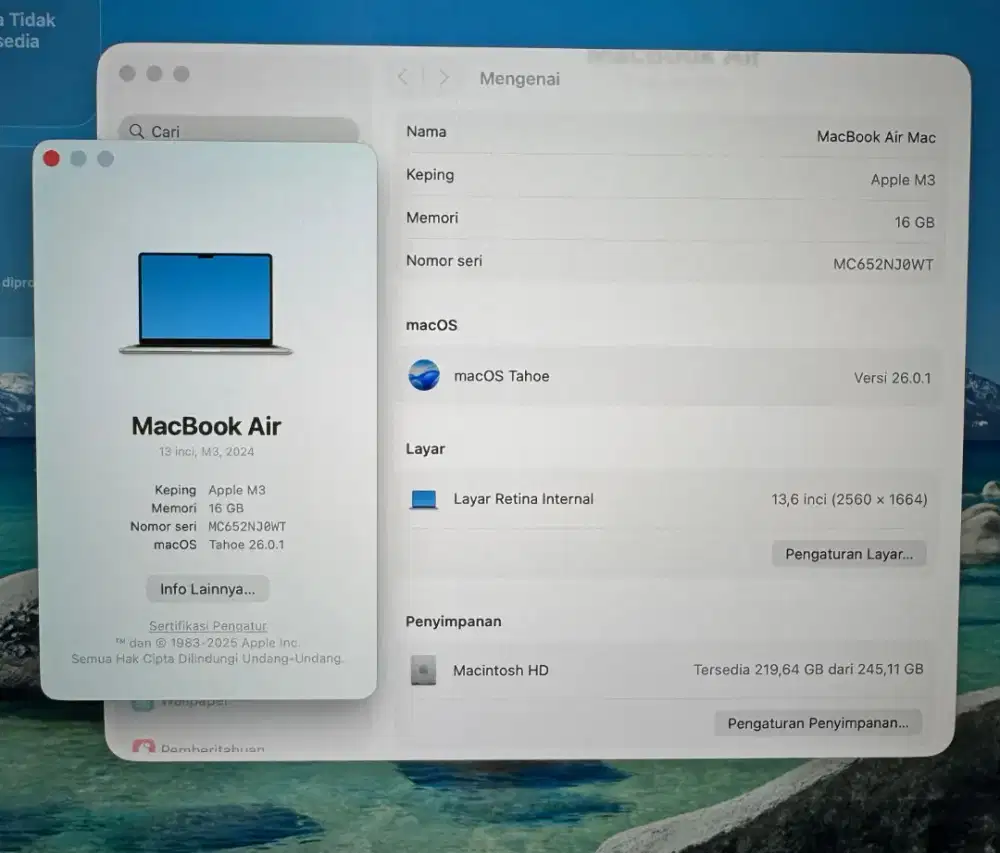
Task: Click the Nama field showing MacBook Air Mac
Action: (670, 133)
